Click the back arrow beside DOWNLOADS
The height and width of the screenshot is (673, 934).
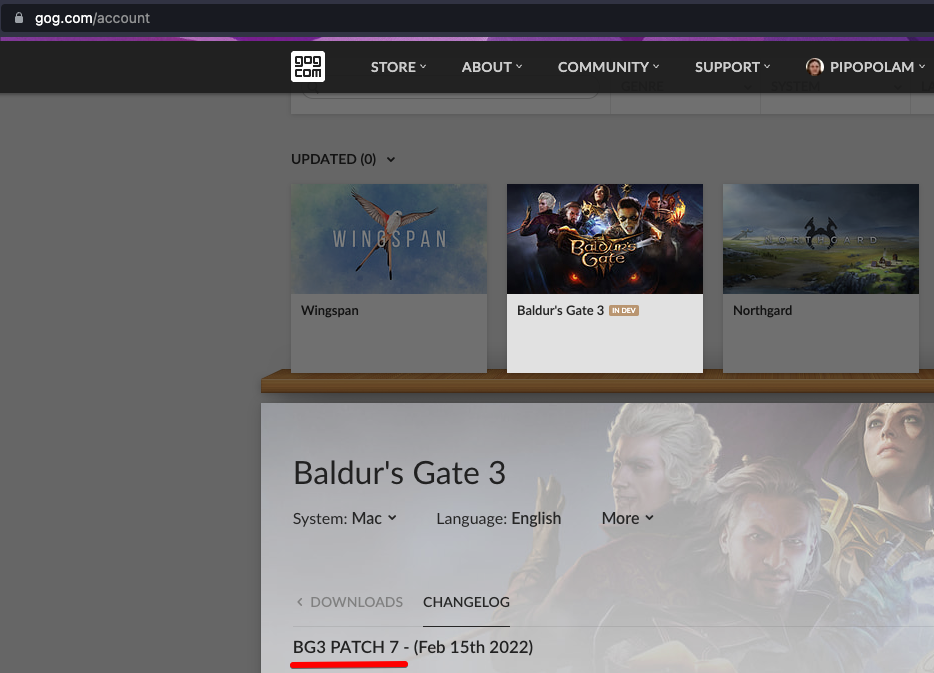point(300,602)
